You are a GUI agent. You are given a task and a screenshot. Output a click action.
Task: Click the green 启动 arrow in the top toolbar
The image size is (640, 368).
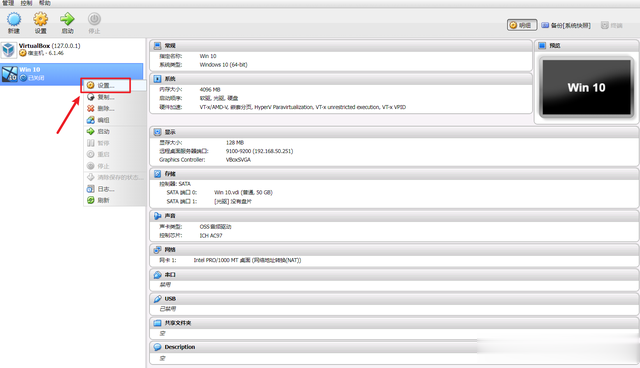click(x=67, y=19)
